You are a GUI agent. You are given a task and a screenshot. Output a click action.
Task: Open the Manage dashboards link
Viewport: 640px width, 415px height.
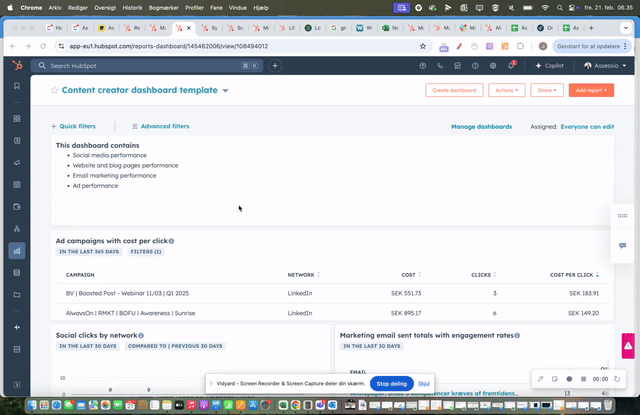coord(481,127)
